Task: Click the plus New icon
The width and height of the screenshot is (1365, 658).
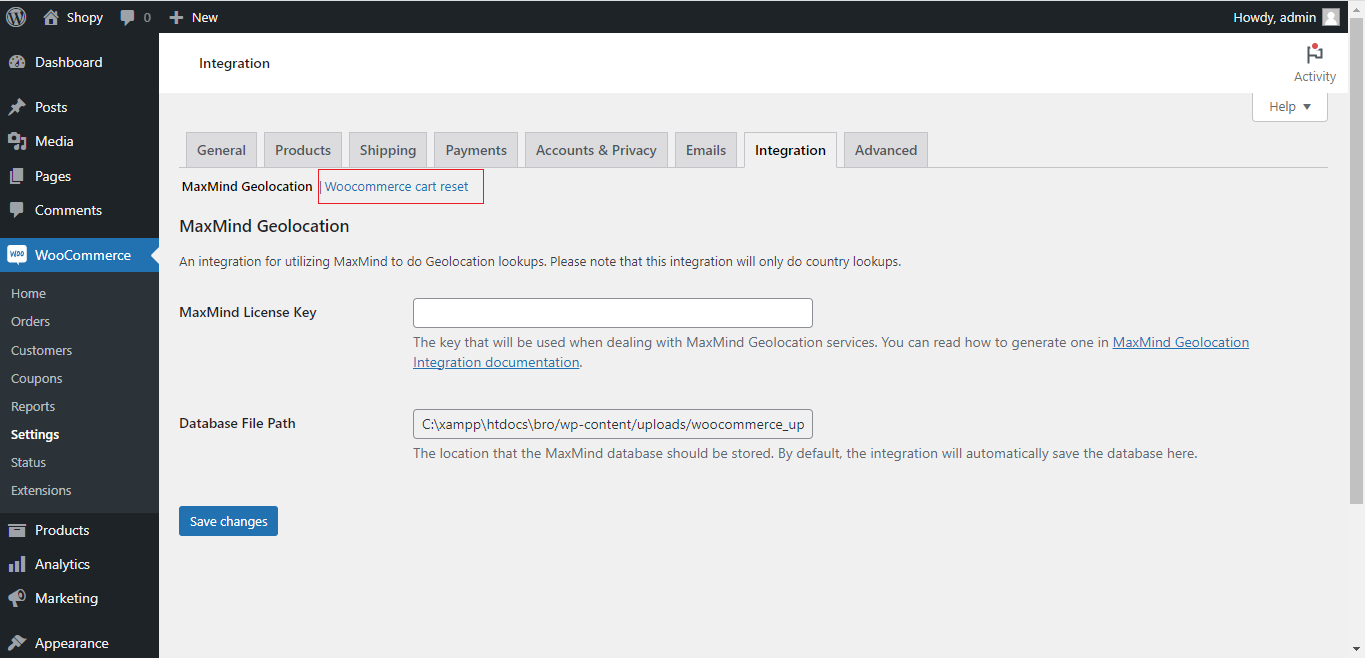Action: pyautogui.click(x=176, y=17)
